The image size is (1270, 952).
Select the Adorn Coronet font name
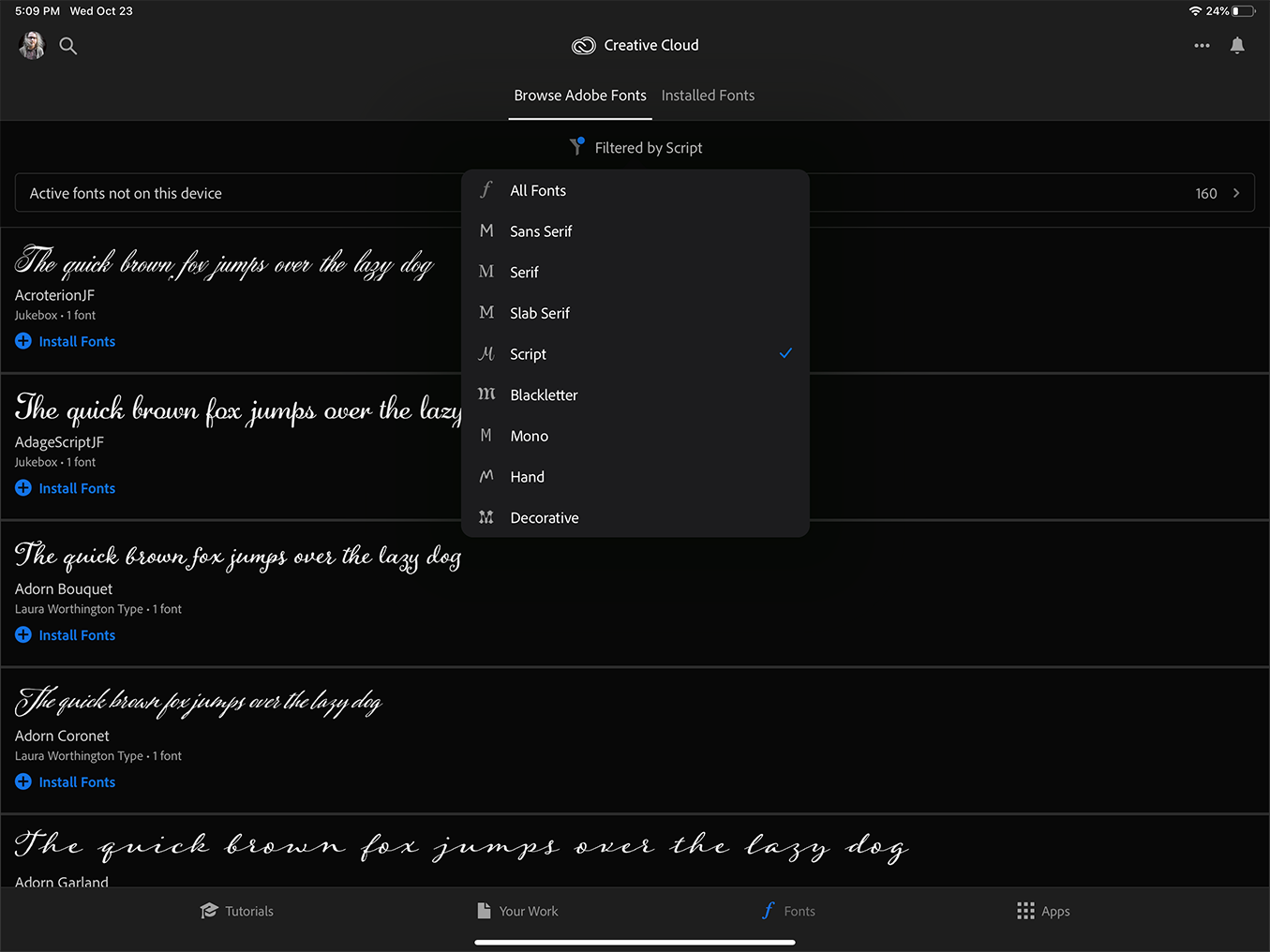coord(62,736)
